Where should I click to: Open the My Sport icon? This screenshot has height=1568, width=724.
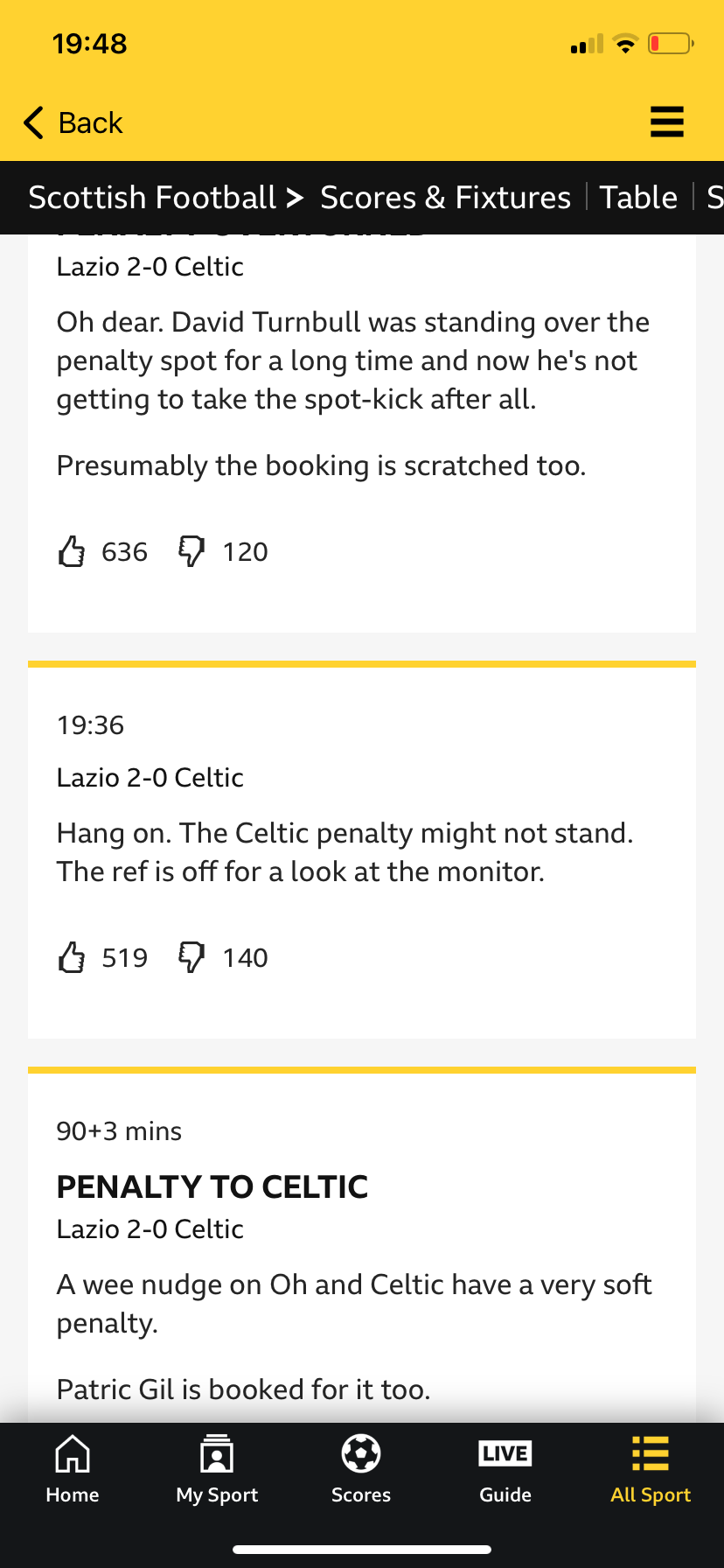tap(217, 1454)
